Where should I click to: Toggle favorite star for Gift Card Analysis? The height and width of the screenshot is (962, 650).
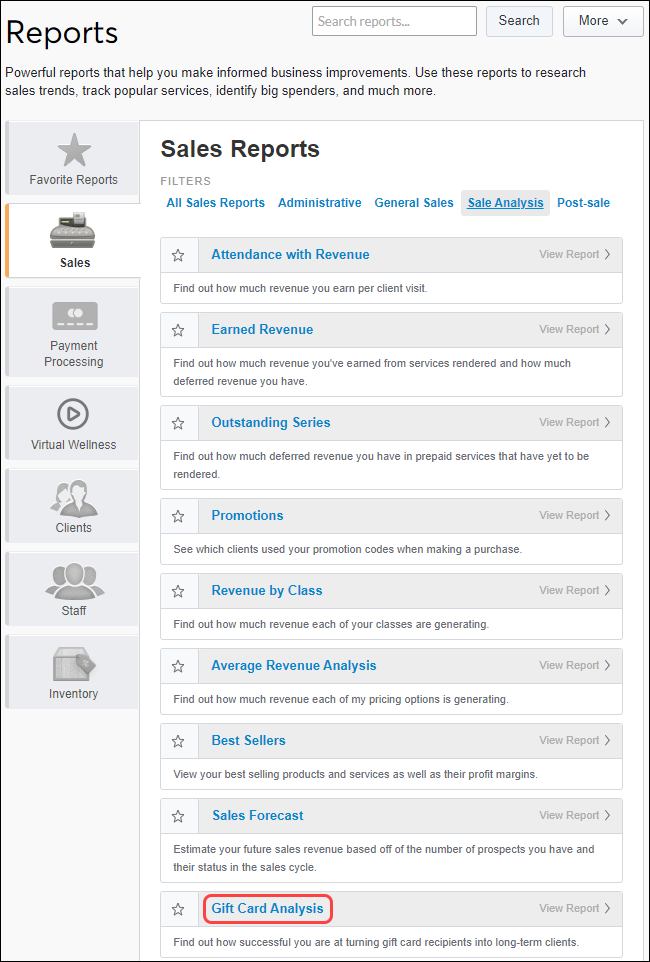[179, 909]
